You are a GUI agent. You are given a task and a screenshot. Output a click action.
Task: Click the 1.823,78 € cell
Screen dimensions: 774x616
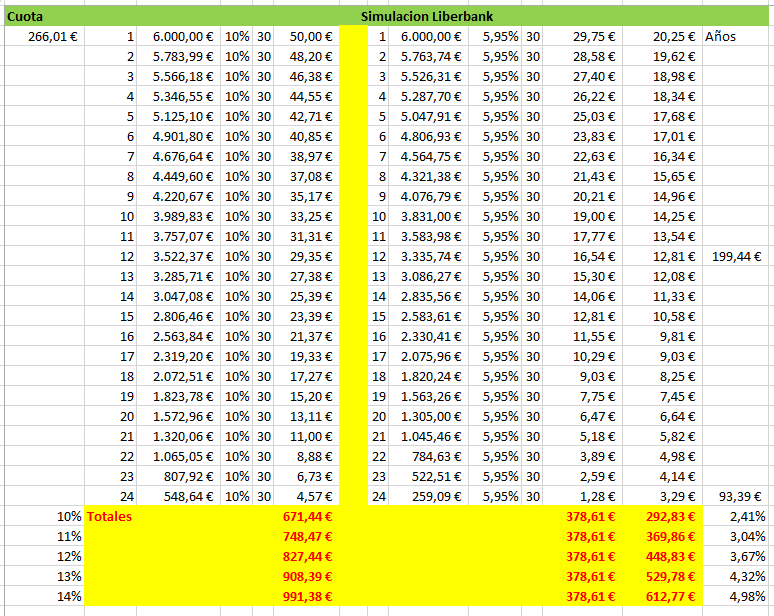coord(178,396)
